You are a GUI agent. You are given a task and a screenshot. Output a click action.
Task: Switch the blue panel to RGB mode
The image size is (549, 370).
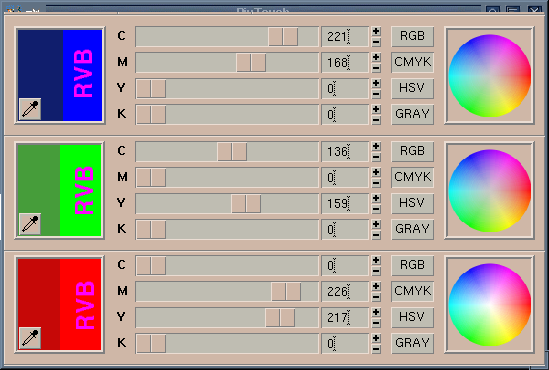[x=412, y=36]
